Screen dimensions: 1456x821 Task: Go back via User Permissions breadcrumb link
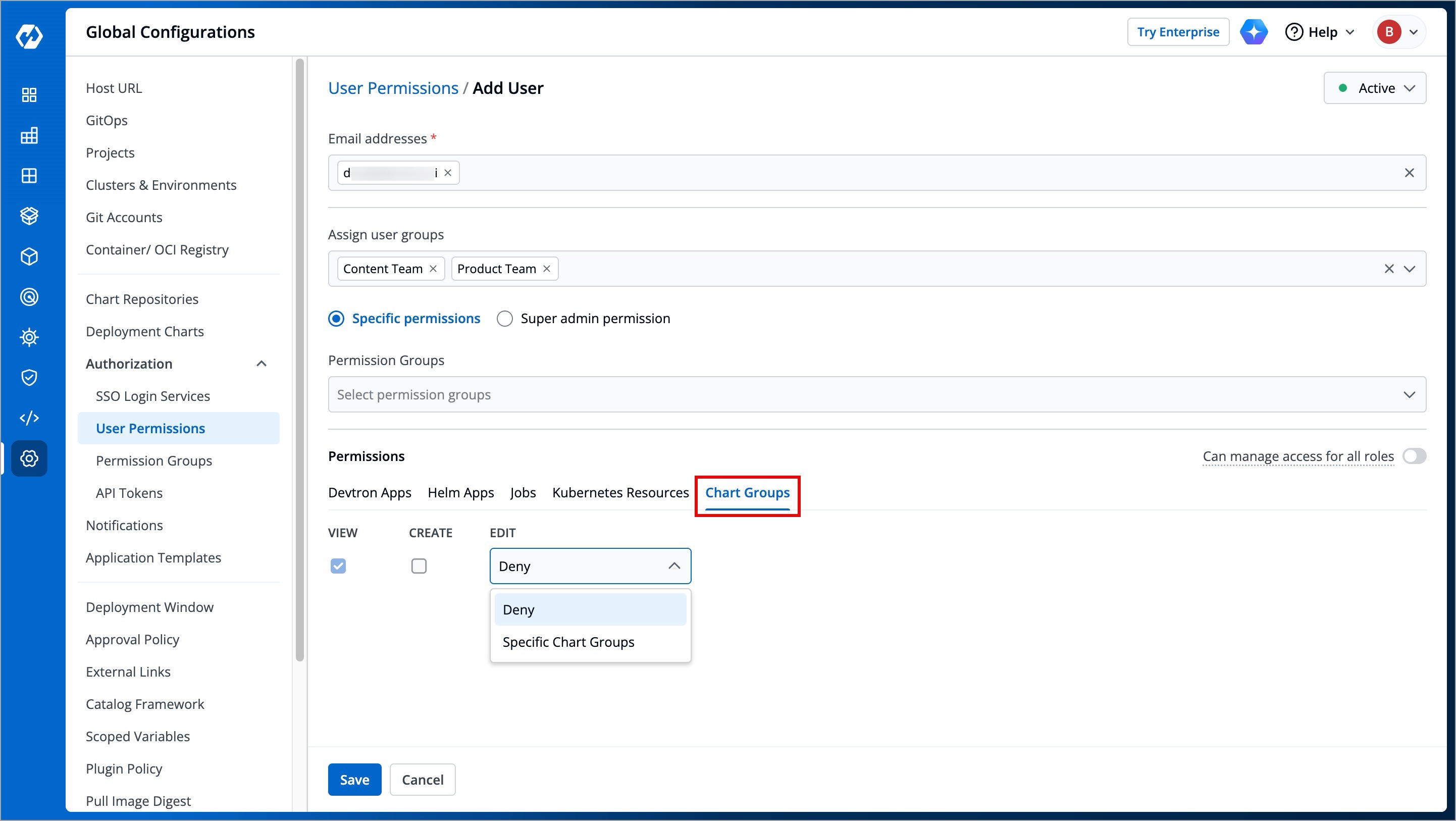coord(393,88)
